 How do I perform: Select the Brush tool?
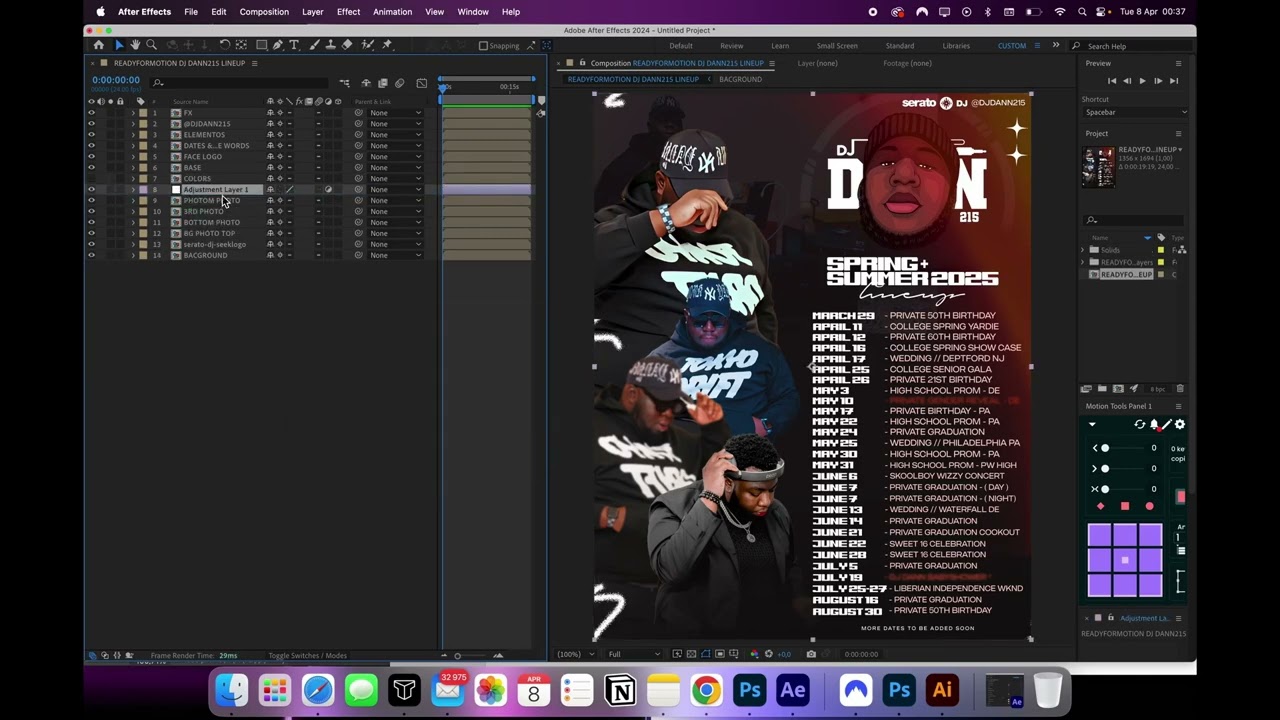click(314, 45)
